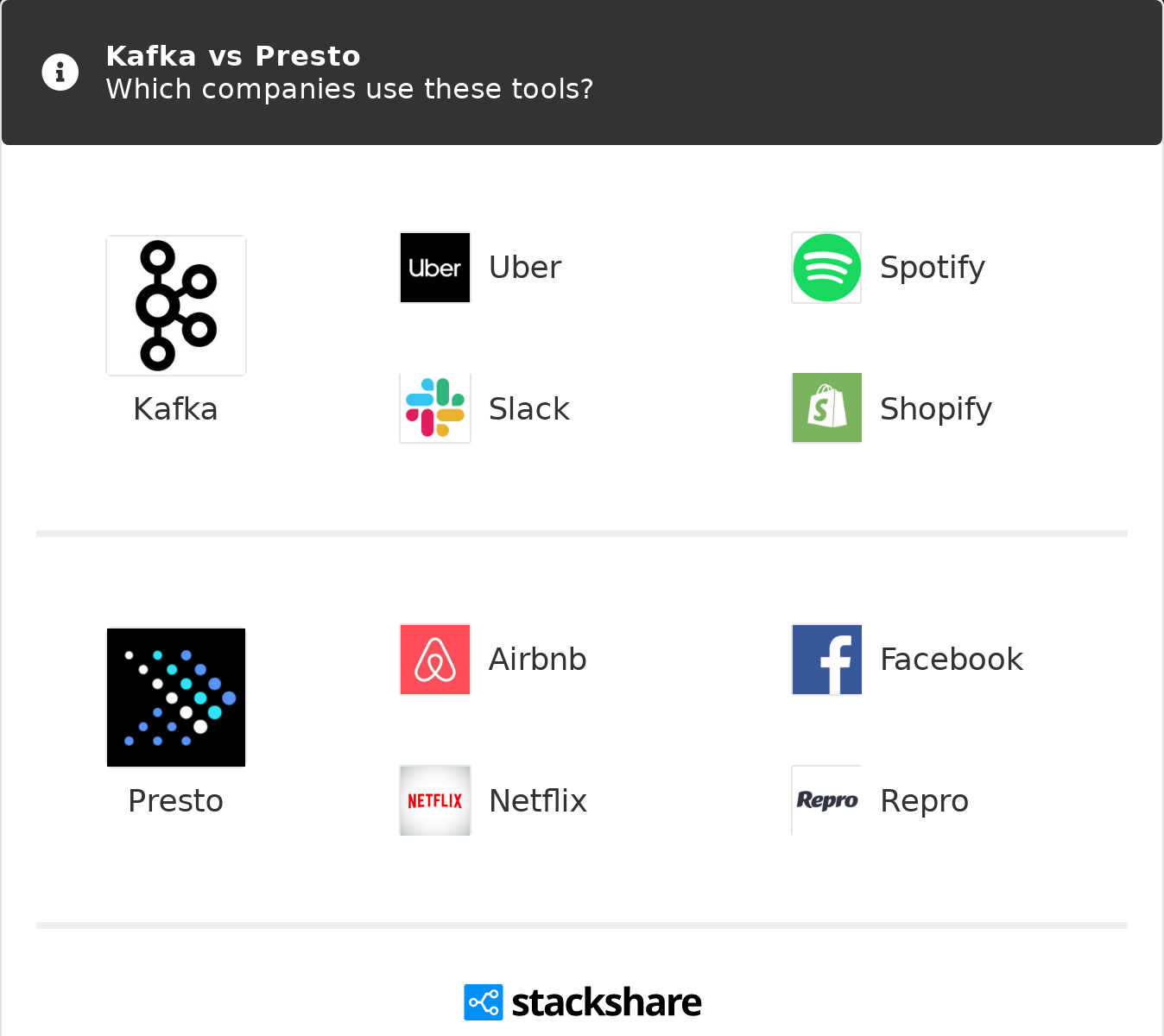Click the Shopify bag icon
1164x1036 pixels.
point(826,408)
